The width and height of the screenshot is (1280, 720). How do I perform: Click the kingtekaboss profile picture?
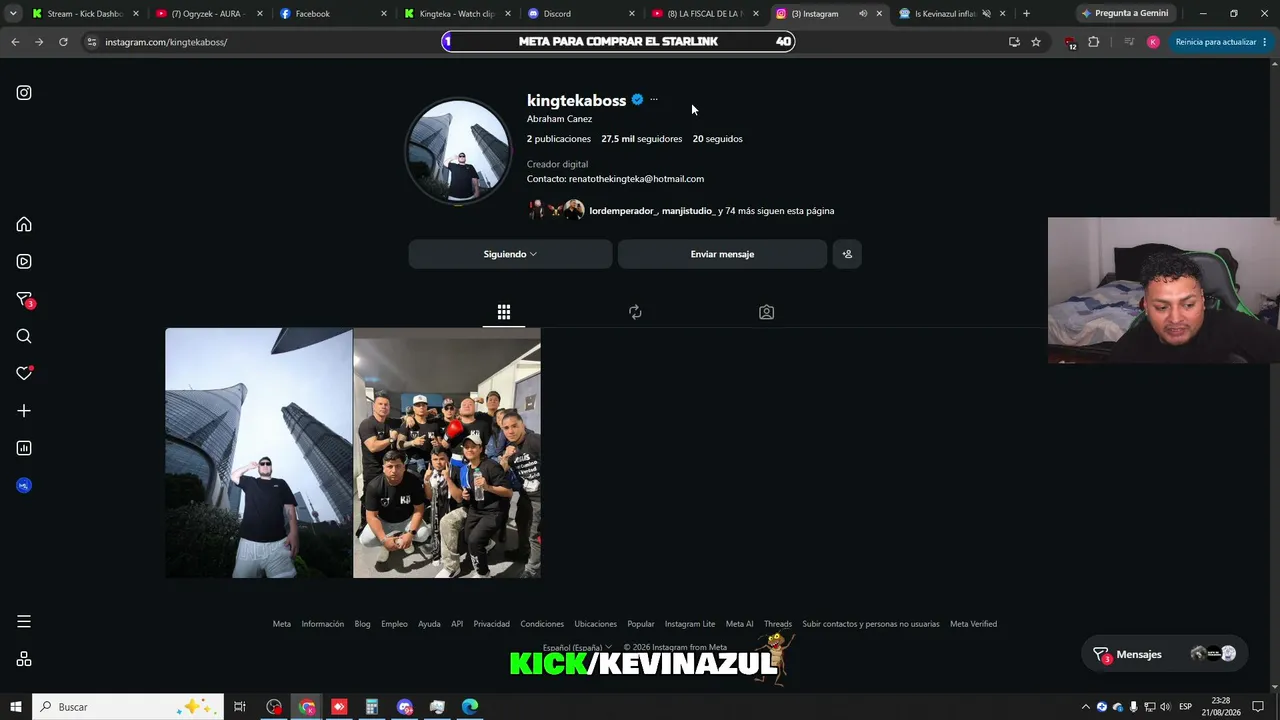[x=458, y=151]
